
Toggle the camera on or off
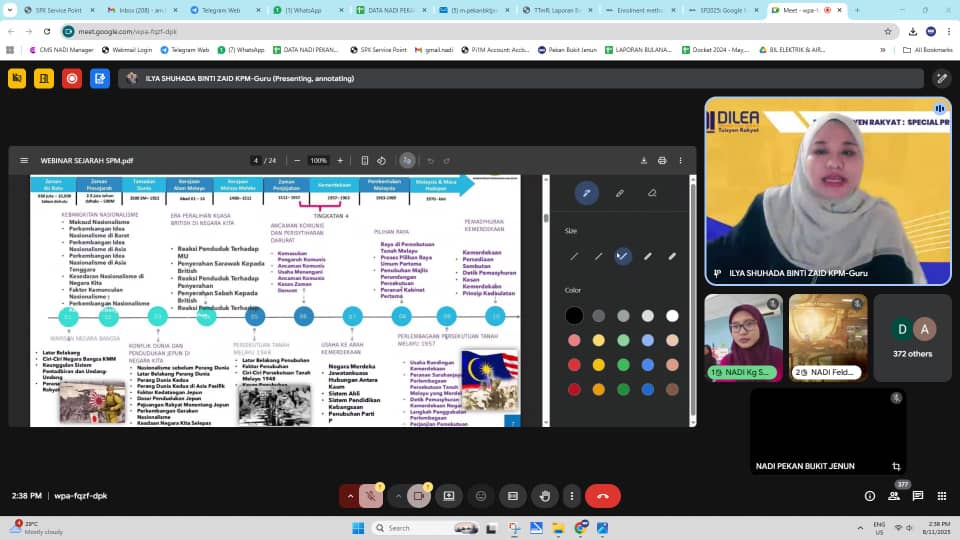pyautogui.click(x=419, y=495)
